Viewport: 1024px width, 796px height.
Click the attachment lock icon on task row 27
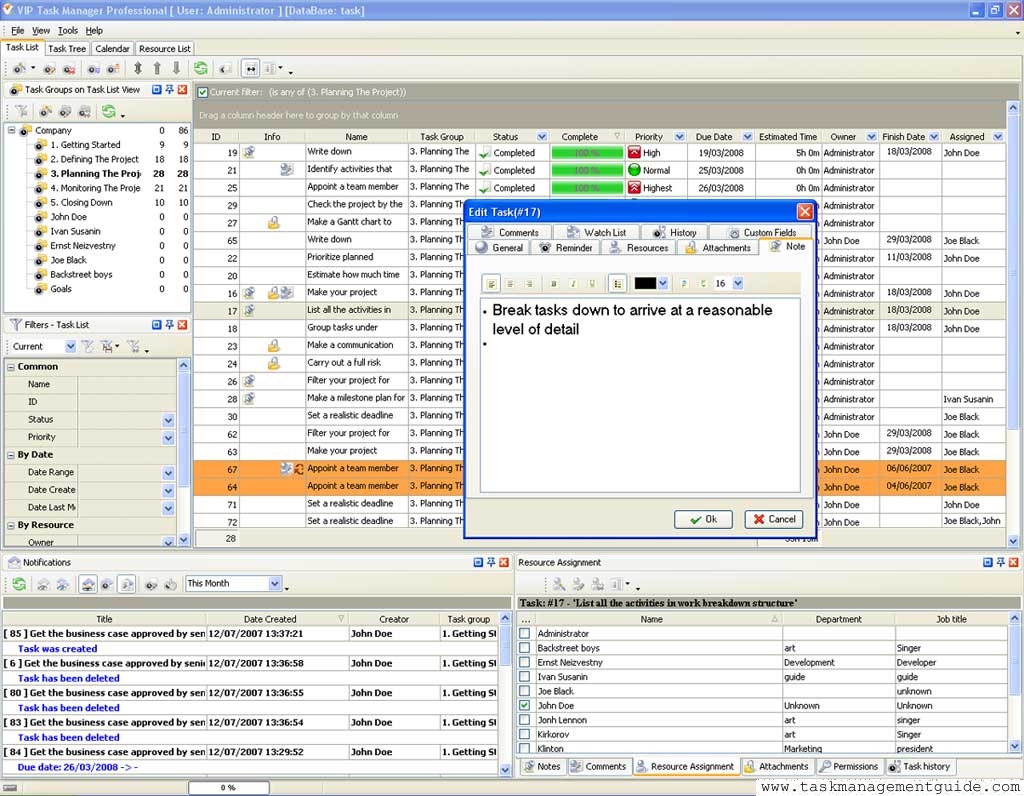click(x=274, y=223)
